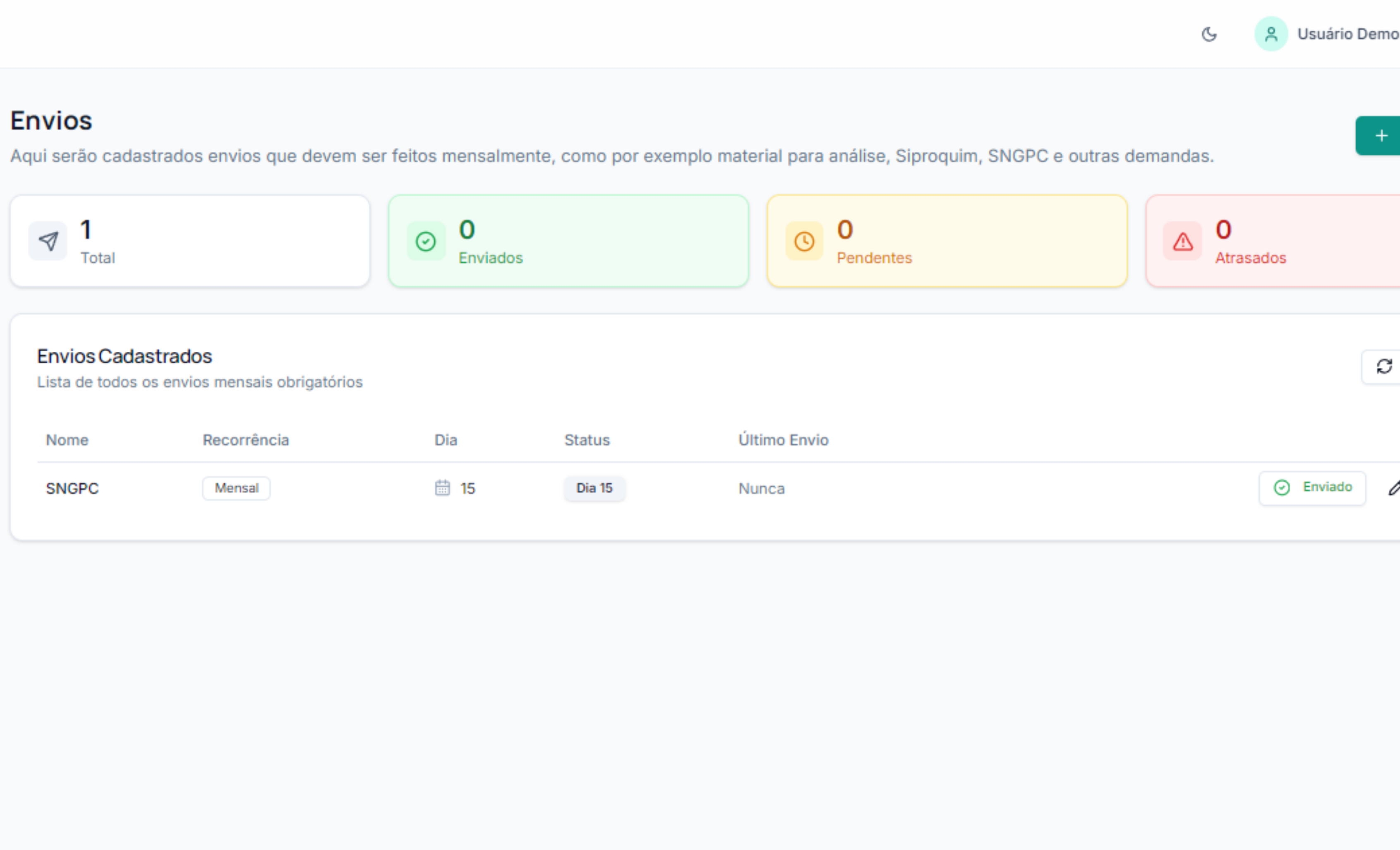The height and width of the screenshot is (850, 1400).
Task: Click the warning triangle Atrasados icon
Action: tap(1182, 241)
